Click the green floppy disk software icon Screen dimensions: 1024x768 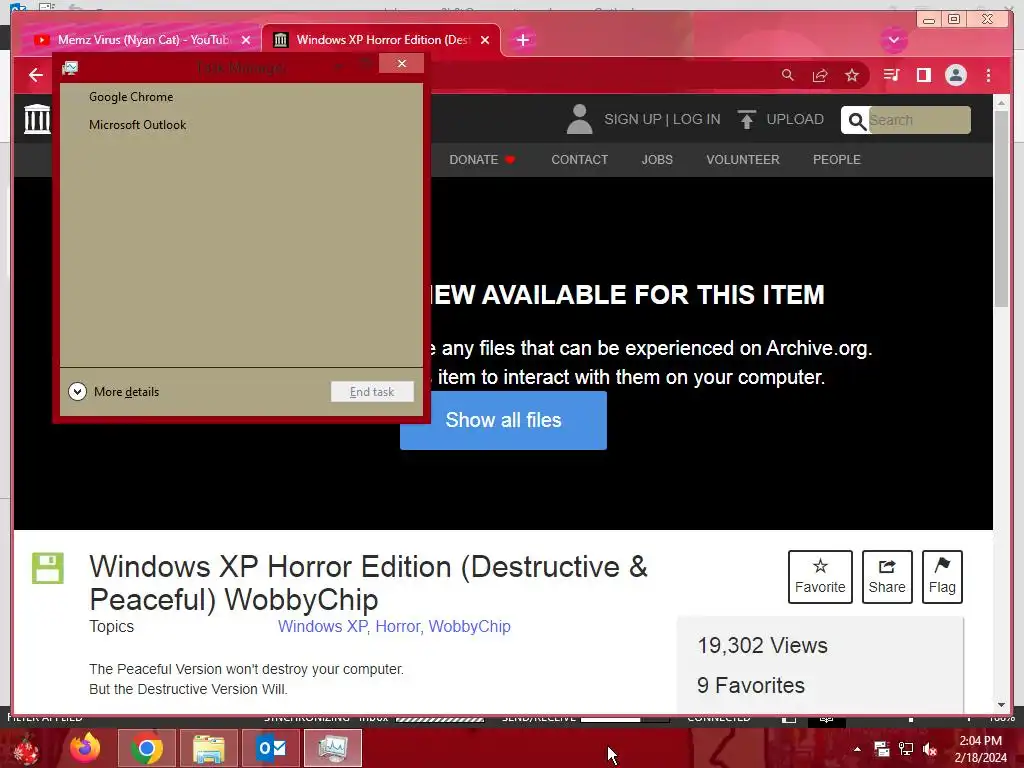tap(48, 568)
